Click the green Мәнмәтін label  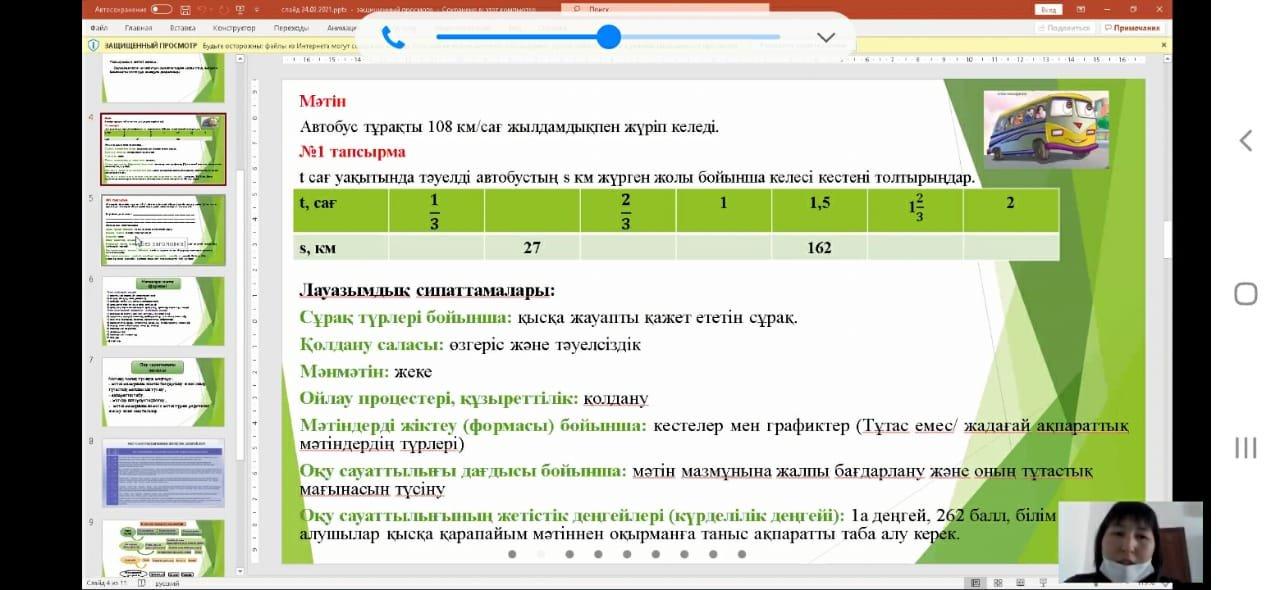pos(345,371)
